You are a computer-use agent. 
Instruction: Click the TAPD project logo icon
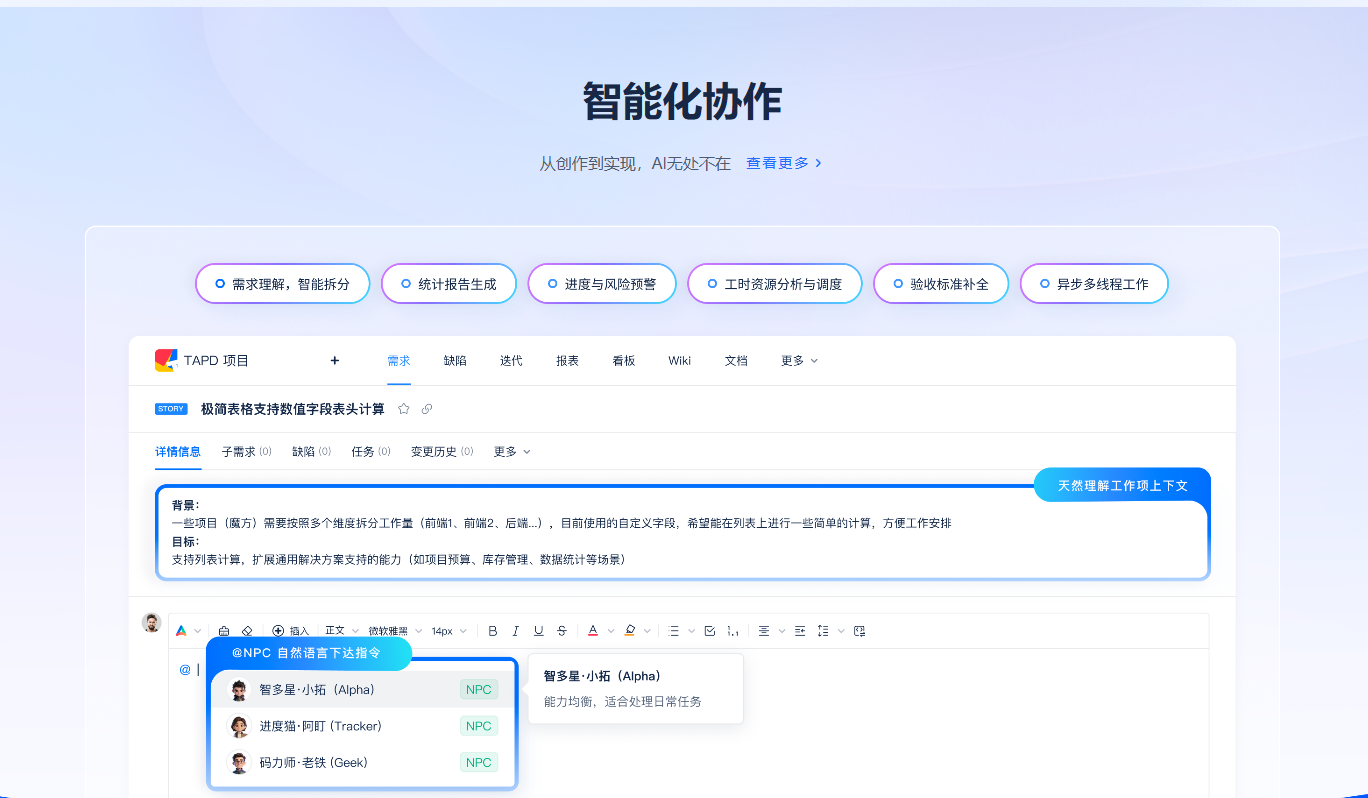pos(165,361)
